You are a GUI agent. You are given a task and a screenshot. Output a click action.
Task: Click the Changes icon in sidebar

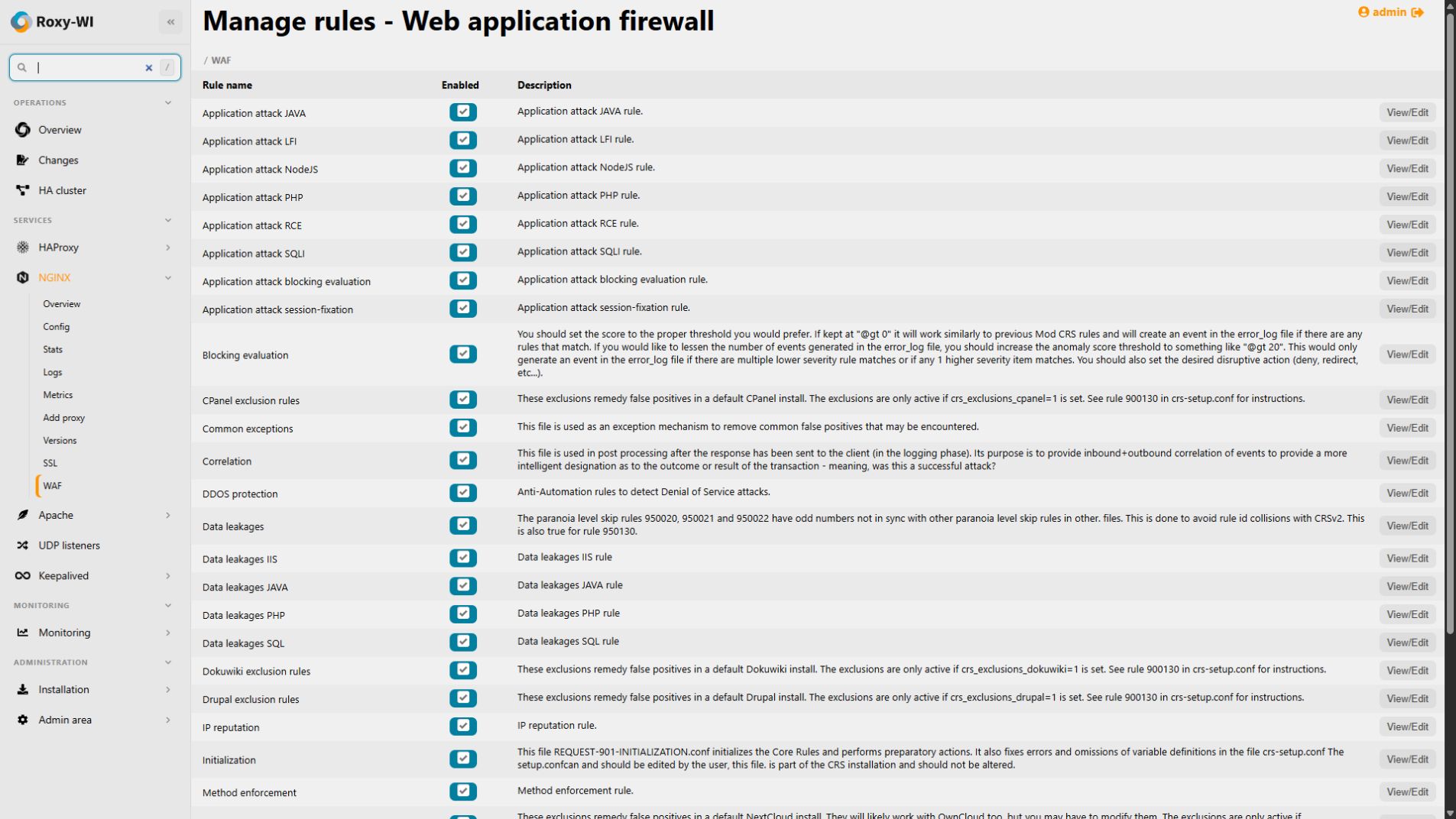click(23, 160)
